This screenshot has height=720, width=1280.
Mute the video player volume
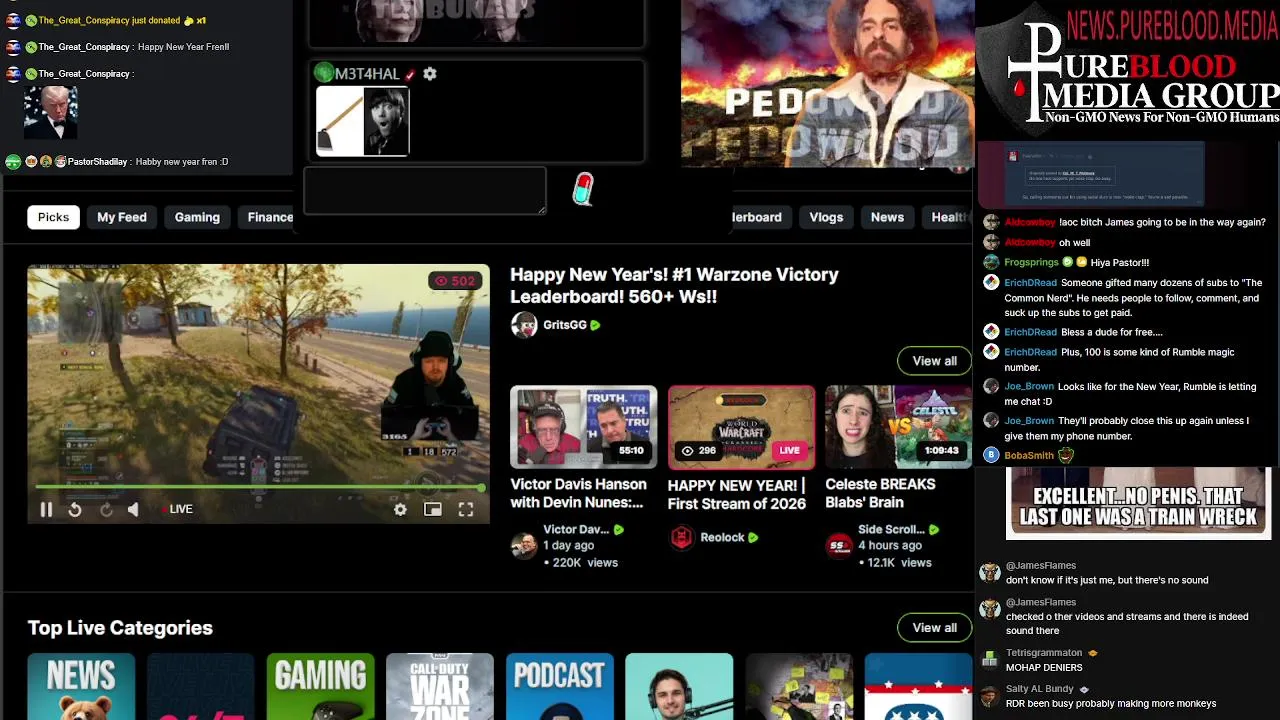(133, 509)
